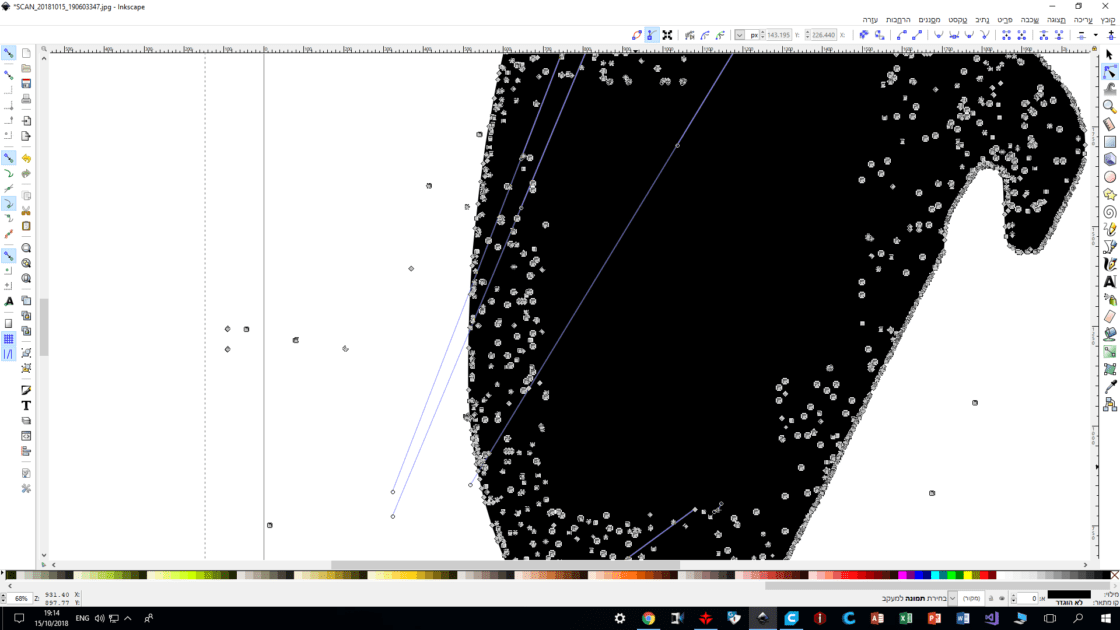This screenshot has width=1120, height=630.
Task: Open the px units dropdown
Action: coord(748,35)
